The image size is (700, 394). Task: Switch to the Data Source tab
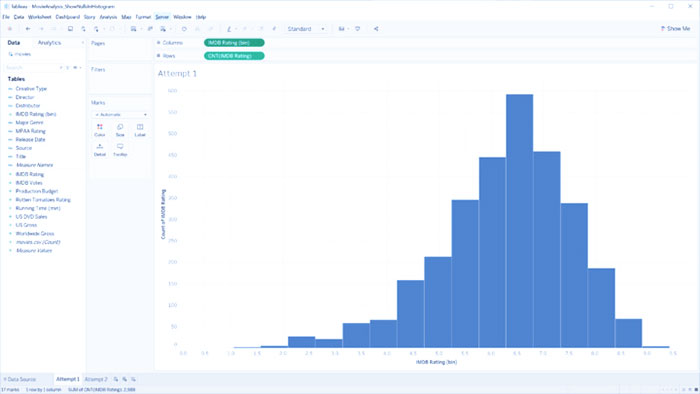20,379
